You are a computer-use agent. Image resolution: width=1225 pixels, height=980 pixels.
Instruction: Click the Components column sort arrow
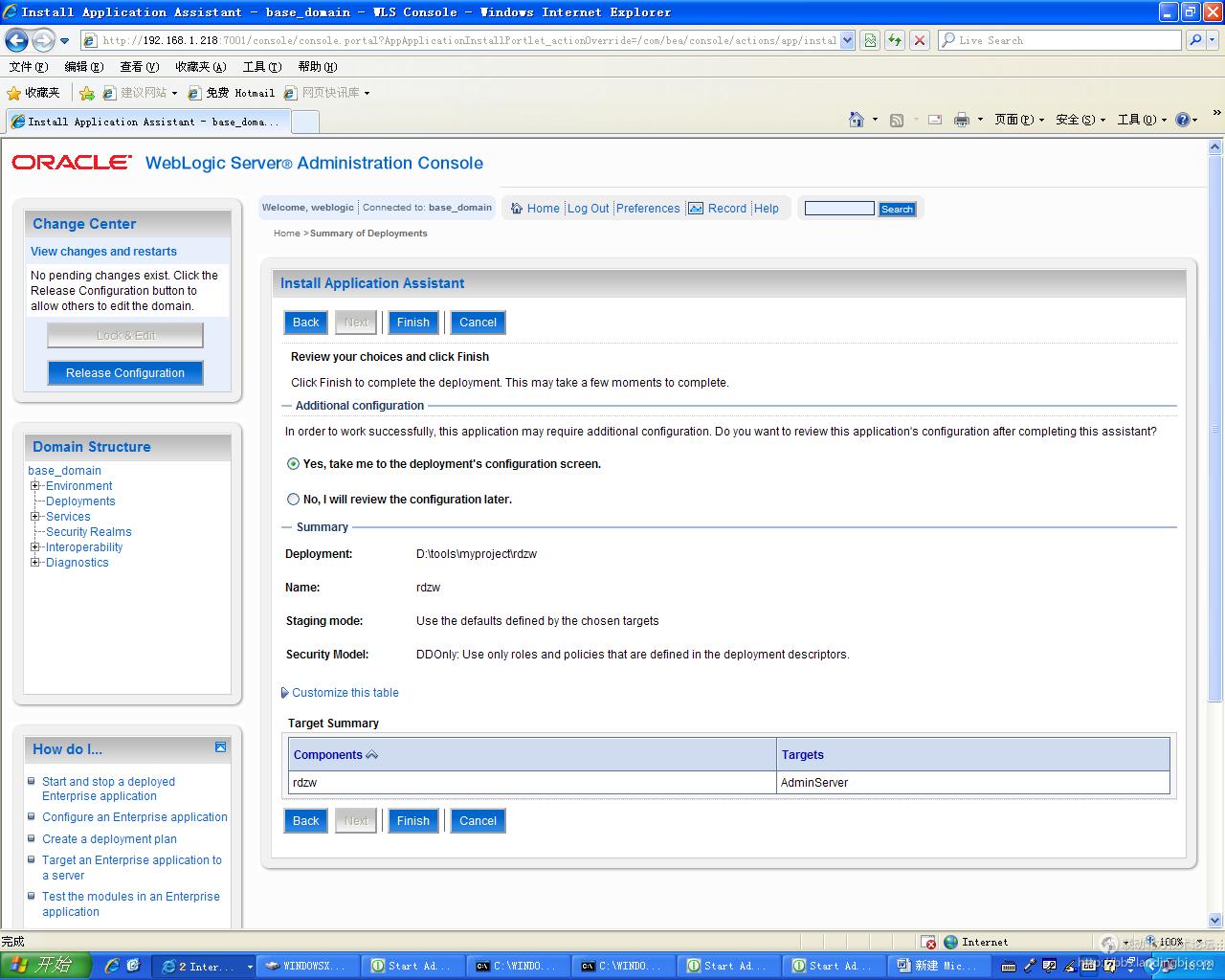click(x=372, y=755)
